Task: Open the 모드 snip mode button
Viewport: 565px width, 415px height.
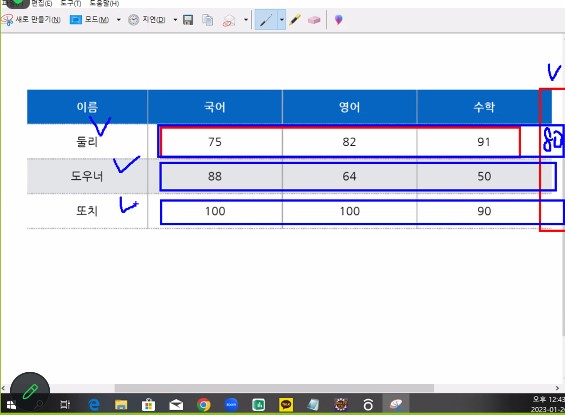Action: [x=89, y=19]
